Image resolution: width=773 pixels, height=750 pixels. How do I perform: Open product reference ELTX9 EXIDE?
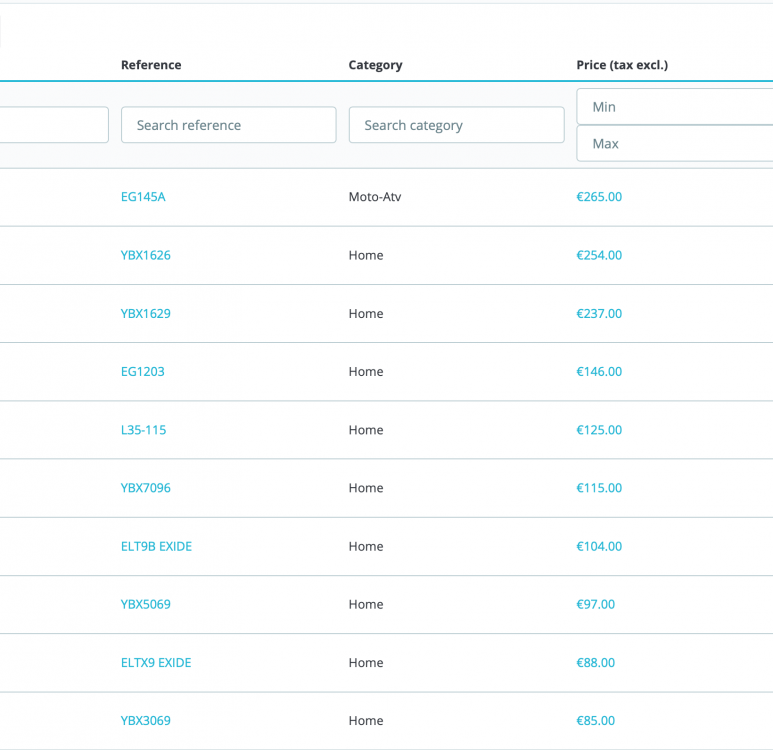pyautogui.click(x=156, y=663)
